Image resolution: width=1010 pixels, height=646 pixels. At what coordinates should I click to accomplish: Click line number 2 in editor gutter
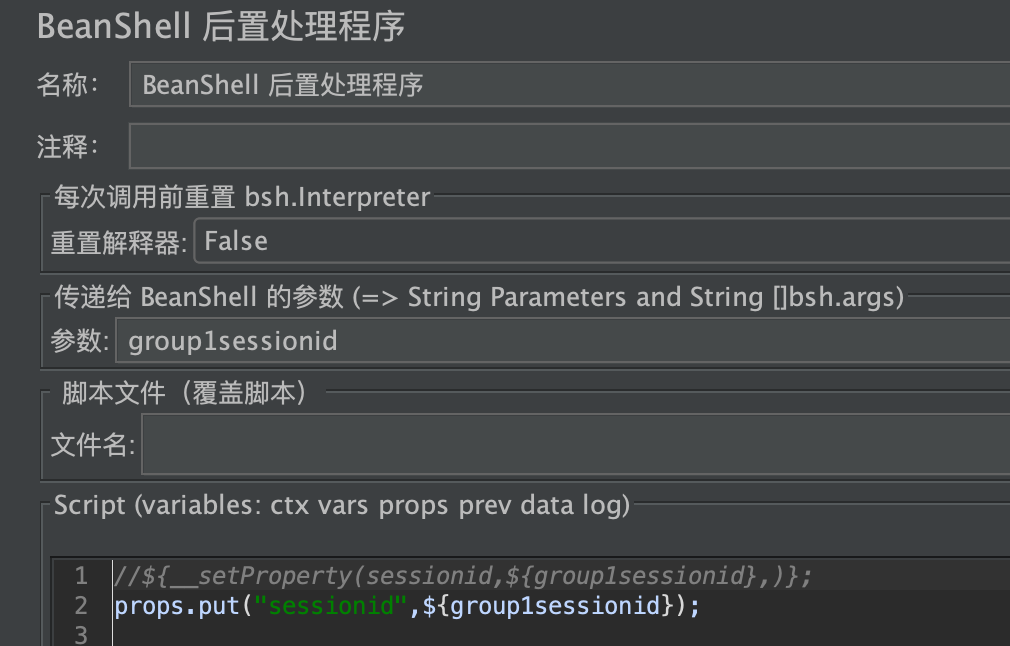click(81, 605)
